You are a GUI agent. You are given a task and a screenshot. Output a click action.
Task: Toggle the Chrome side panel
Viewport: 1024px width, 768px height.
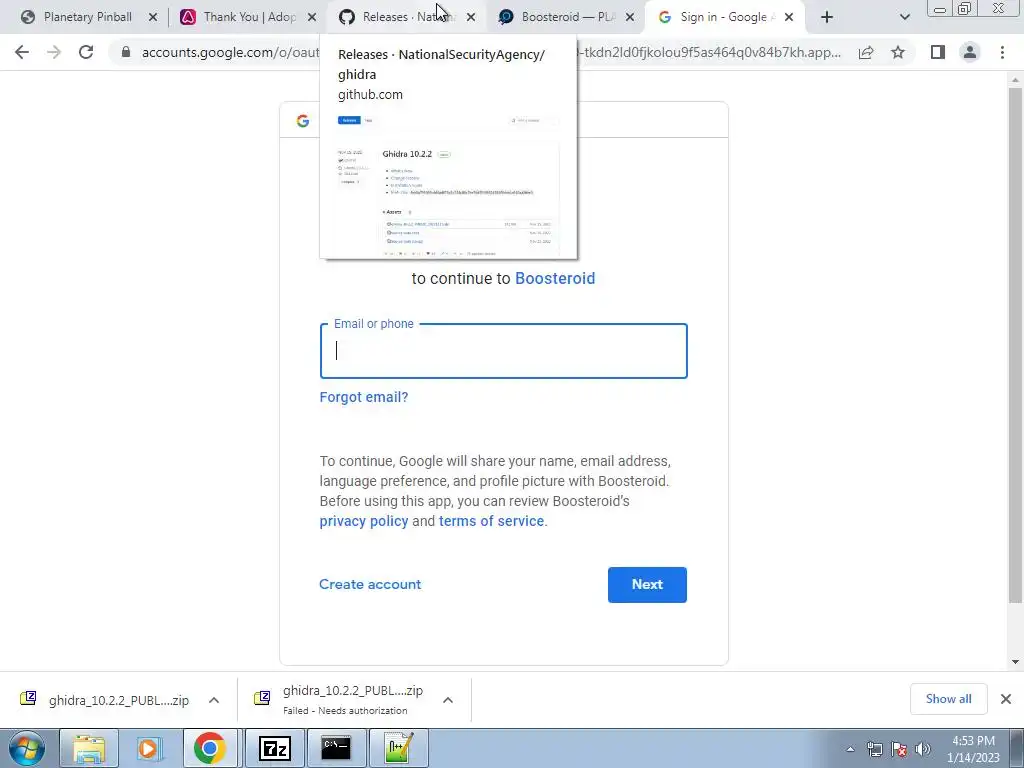tap(938, 52)
